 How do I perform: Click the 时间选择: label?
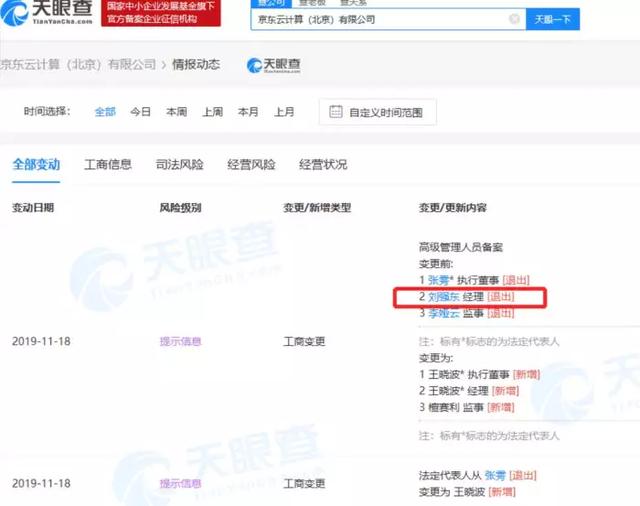pyautogui.click(x=47, y=111)
